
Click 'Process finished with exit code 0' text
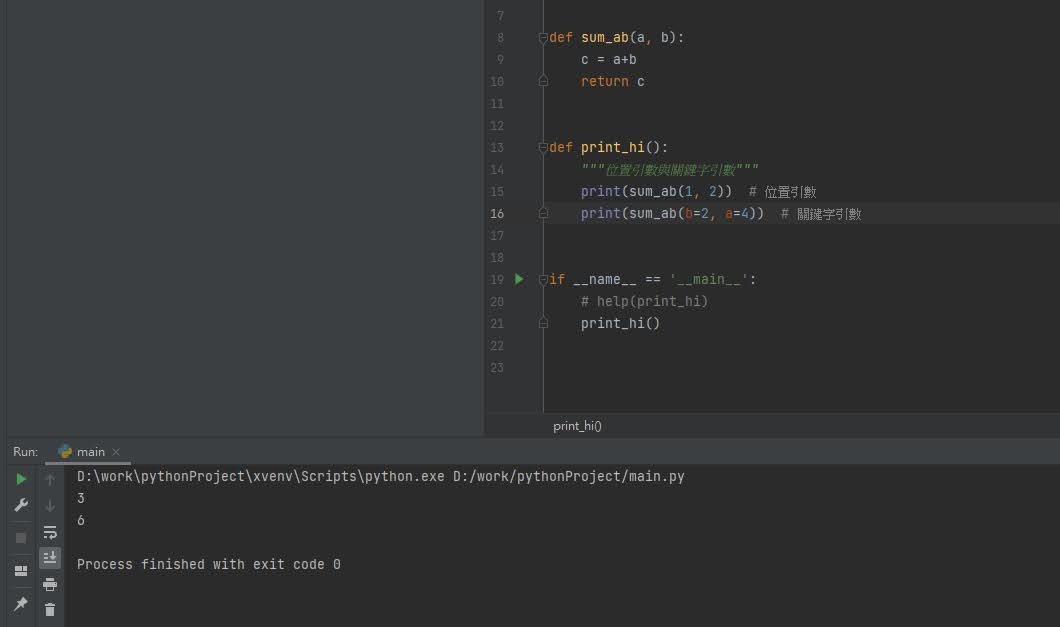pos(208,565)
